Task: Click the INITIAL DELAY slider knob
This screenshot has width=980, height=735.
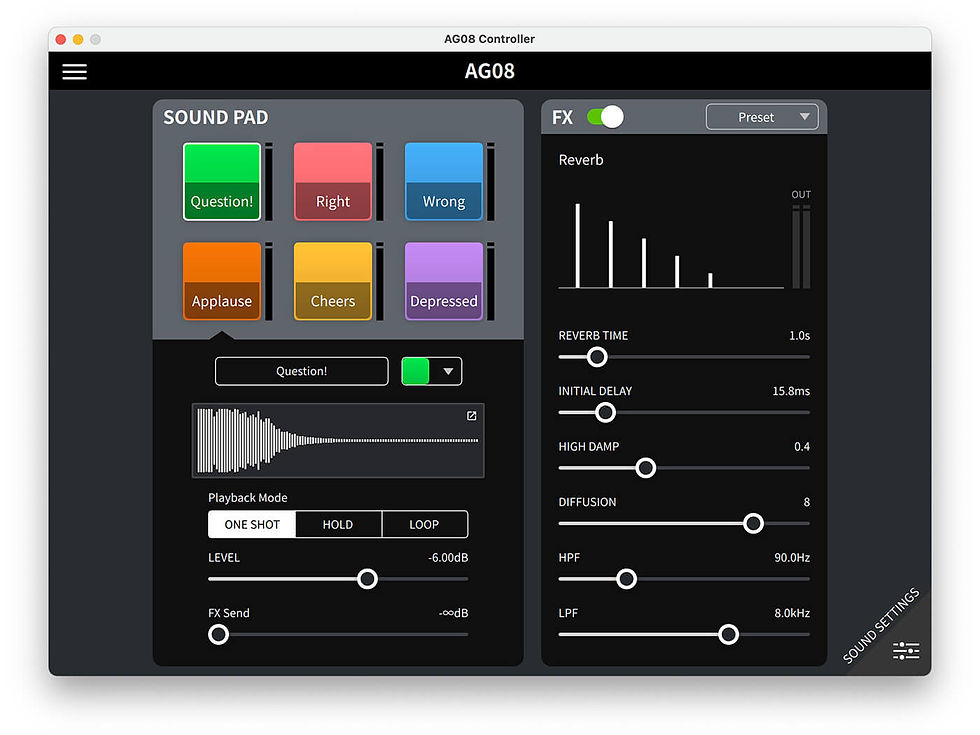Action: [605, 412]
